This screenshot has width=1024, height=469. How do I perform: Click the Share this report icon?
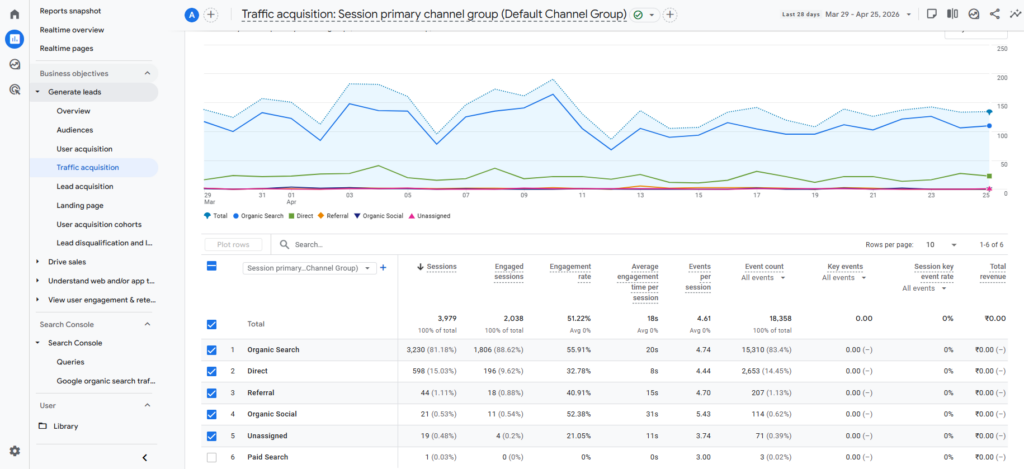(994, 14)
